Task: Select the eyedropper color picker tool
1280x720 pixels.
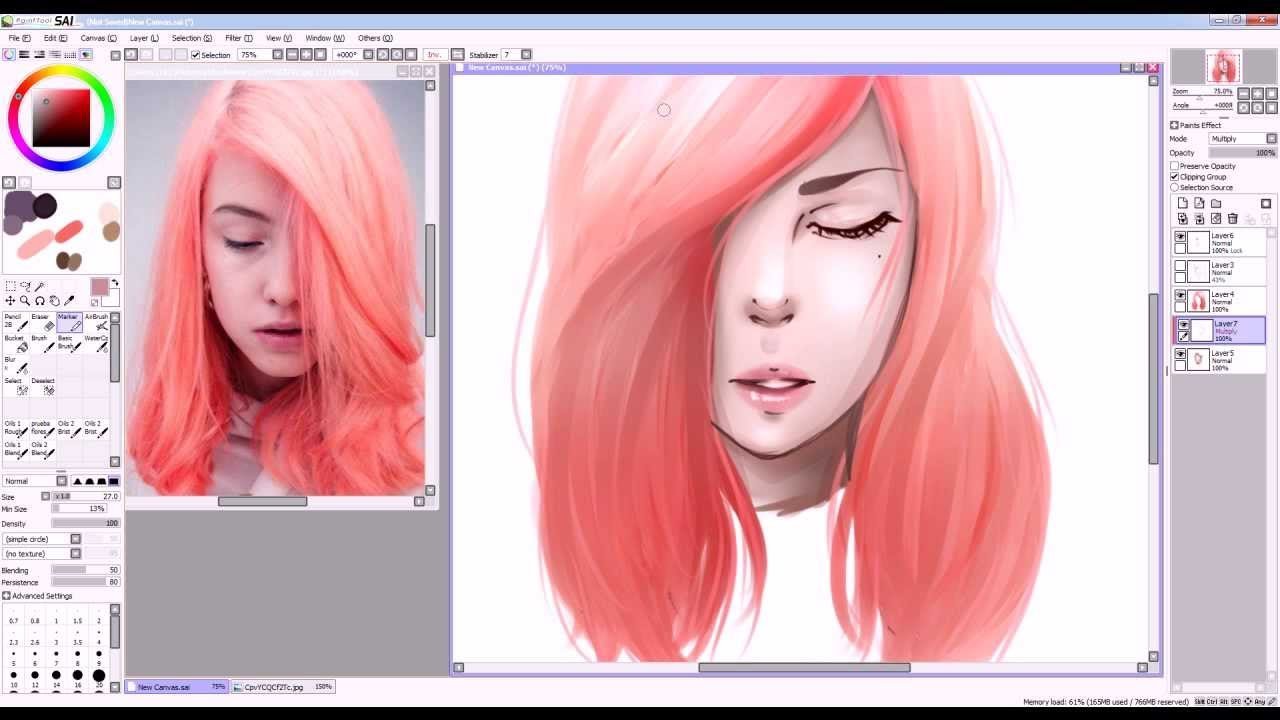Action: click(x=69, y=301)
